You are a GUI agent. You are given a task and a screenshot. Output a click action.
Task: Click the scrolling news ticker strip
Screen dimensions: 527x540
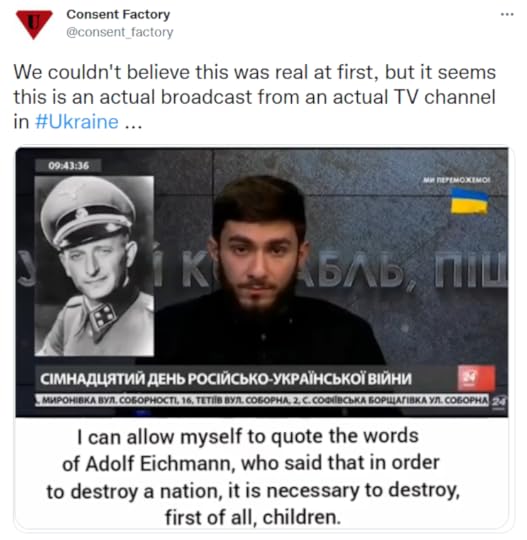262,401
